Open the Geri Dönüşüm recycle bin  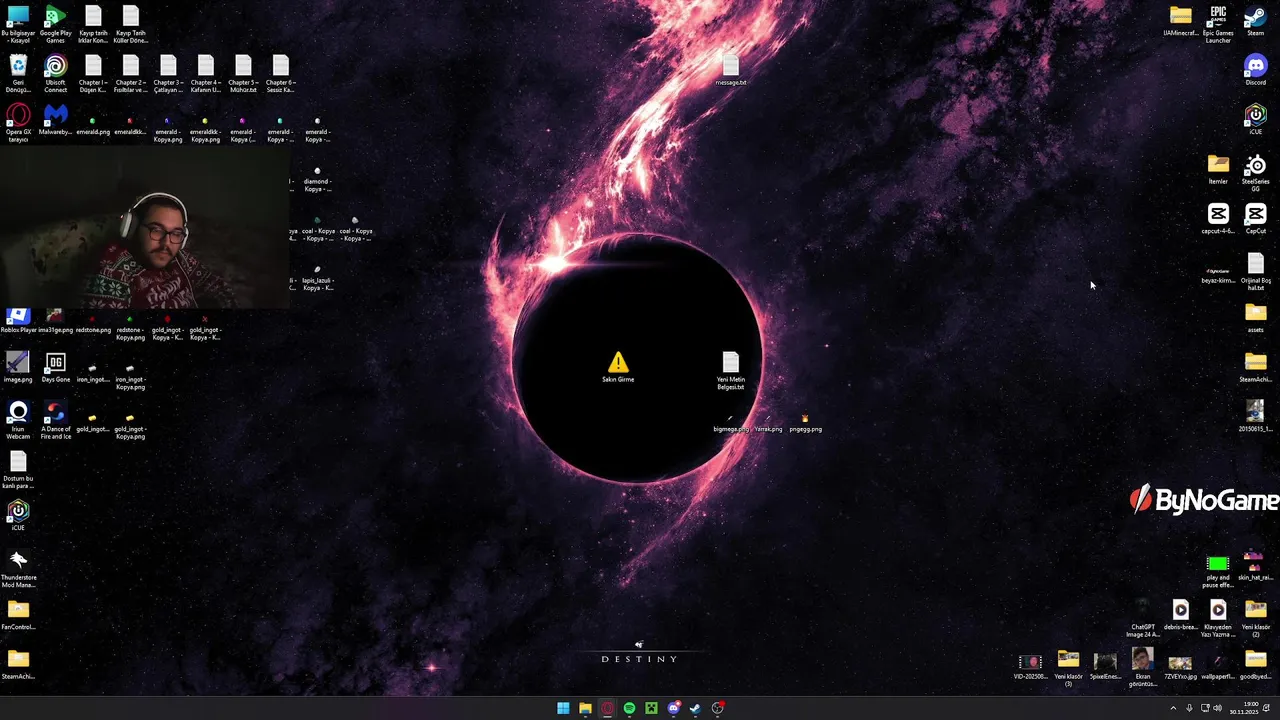[x=18, y=74]
